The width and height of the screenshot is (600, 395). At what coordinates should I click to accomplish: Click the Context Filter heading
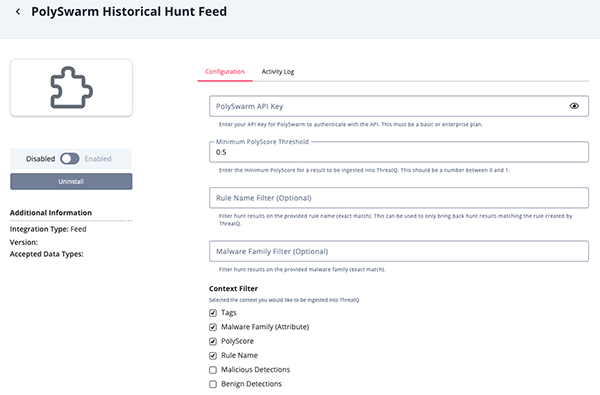(233, 288)
